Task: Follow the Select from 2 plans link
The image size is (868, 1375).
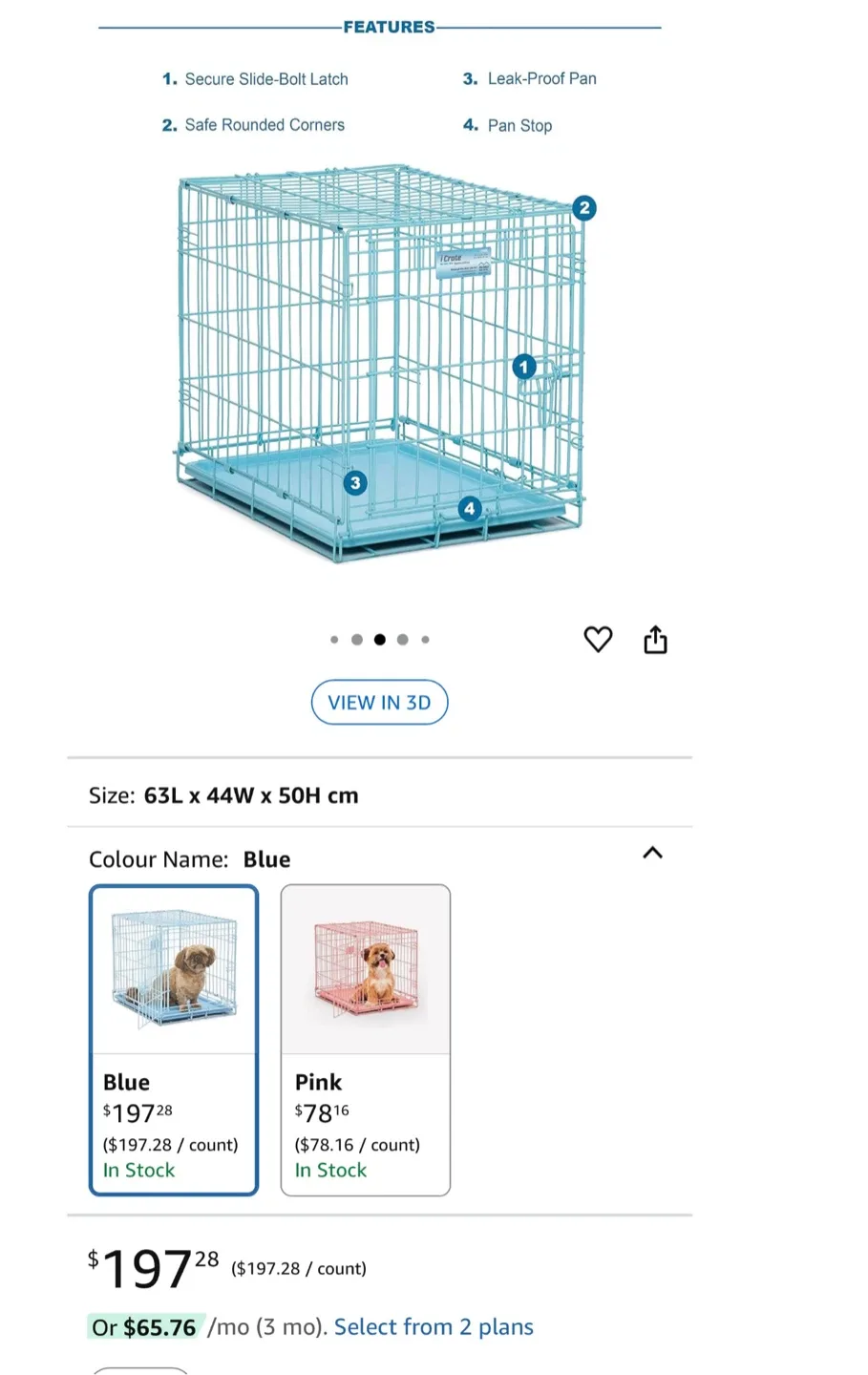Action: [x=434, y=1326]
